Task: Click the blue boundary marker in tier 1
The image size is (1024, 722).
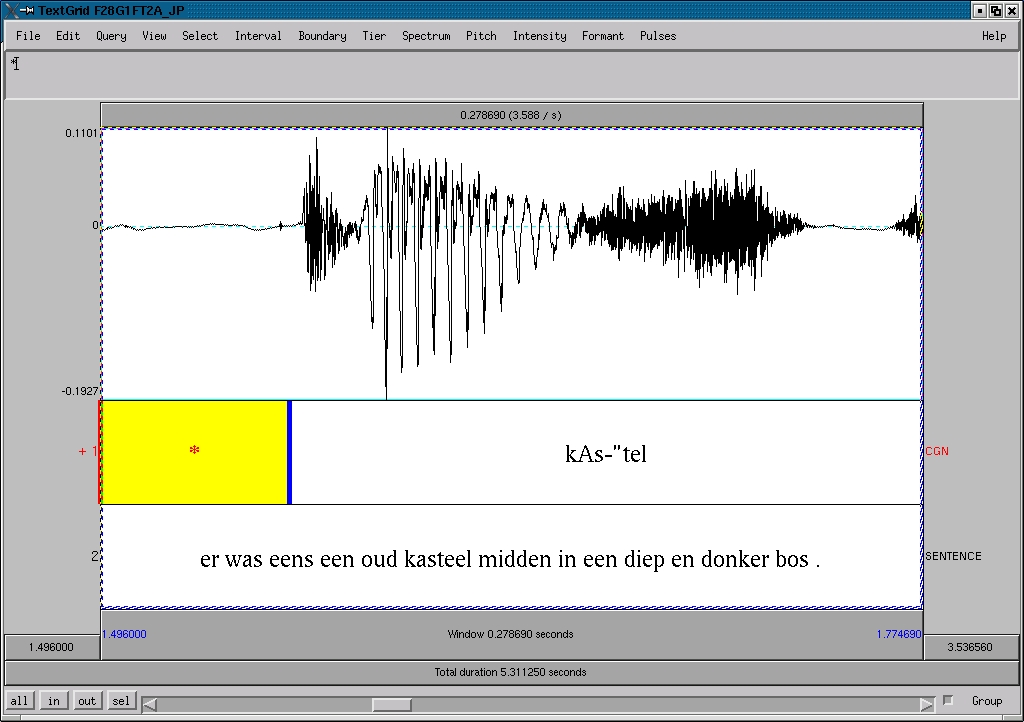Action: 289,452
